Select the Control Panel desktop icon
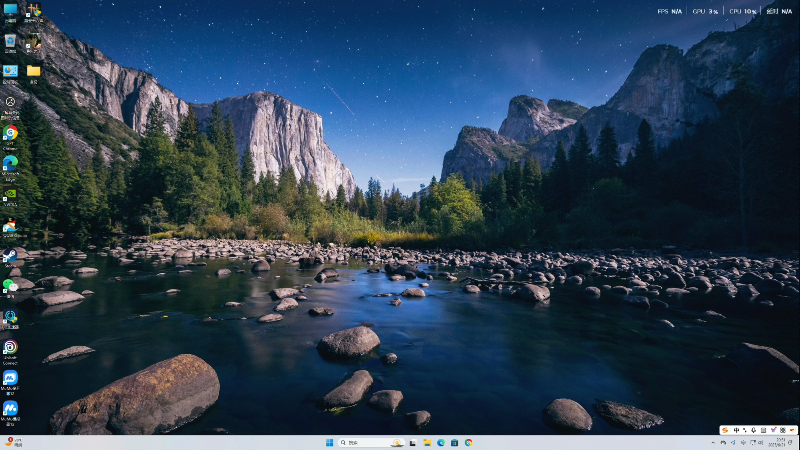Viewport: 800px width, 450px height. tap(10, 73)
